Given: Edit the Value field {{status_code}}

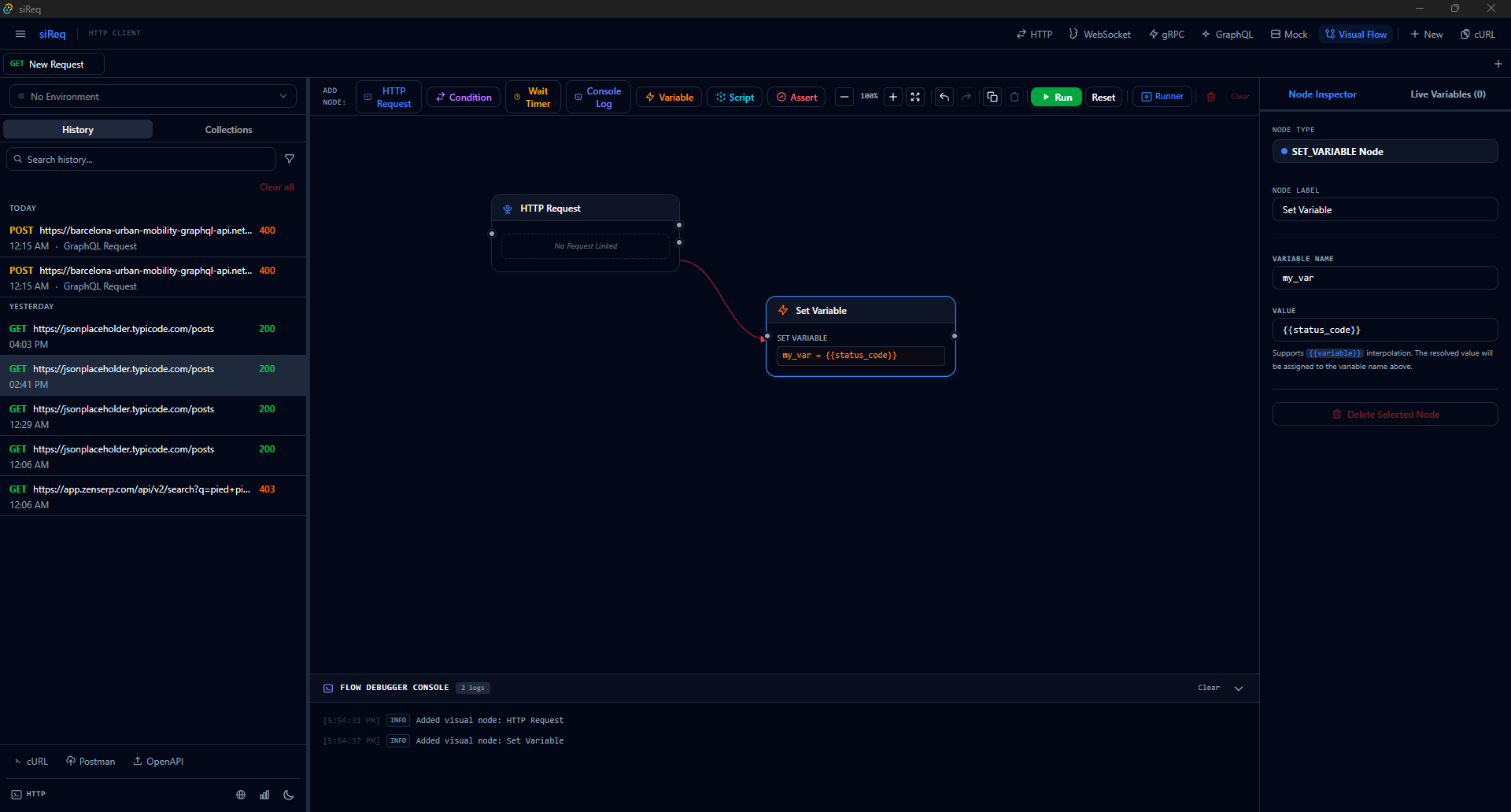Looking at the screenshot, I should 1384,330.
